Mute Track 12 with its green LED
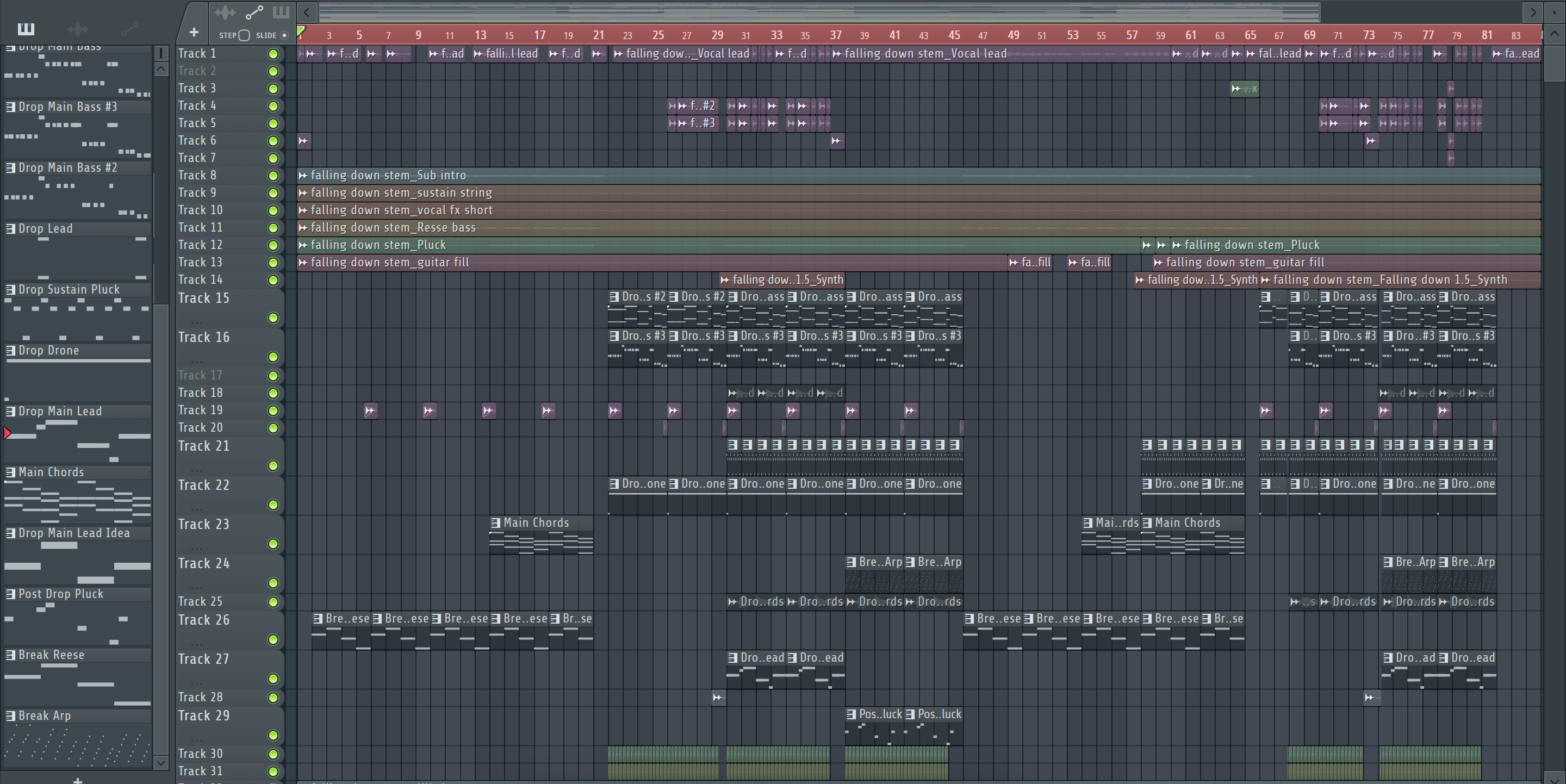 [273, 246]
